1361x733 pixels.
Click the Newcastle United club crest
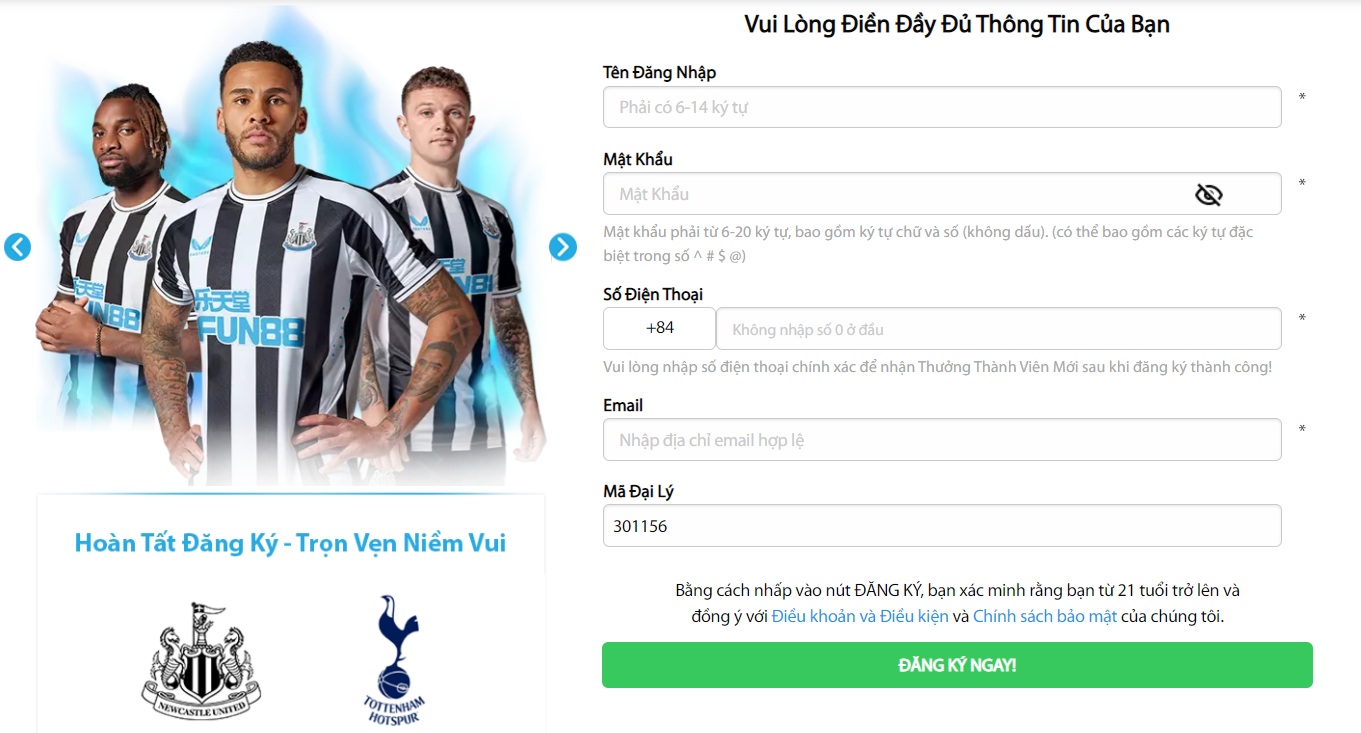point(201,661)
